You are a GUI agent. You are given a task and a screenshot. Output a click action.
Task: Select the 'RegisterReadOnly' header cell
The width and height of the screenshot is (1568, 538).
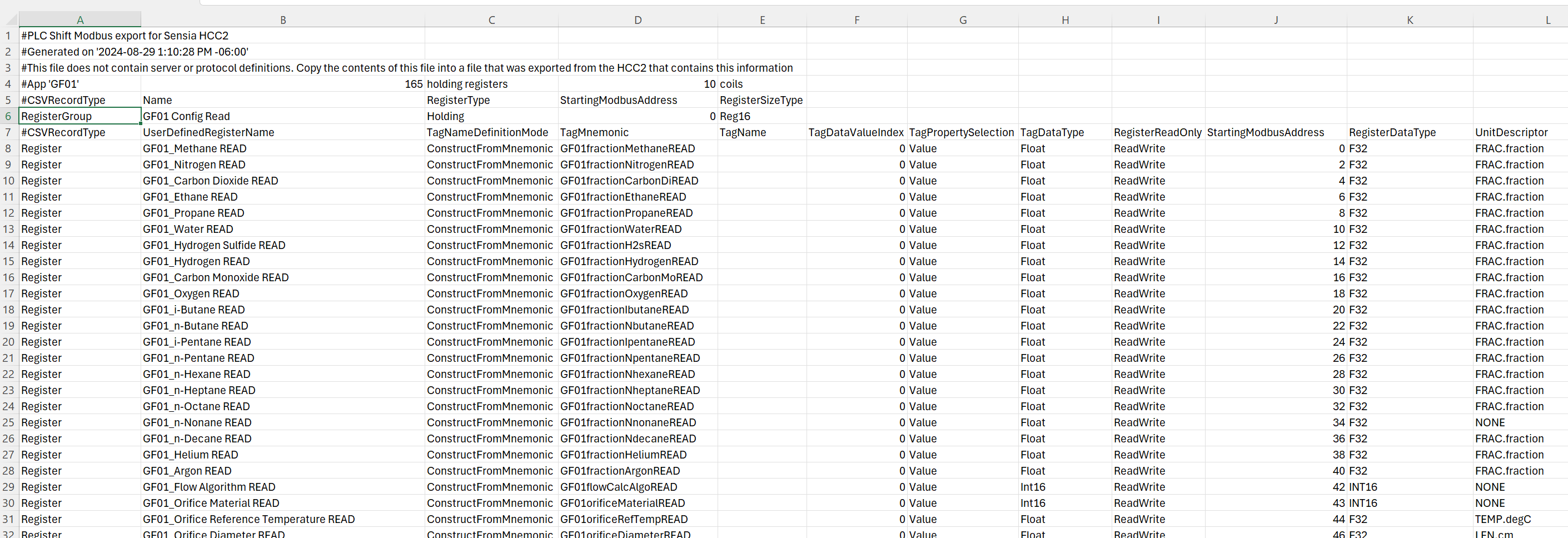(1157, 133)
